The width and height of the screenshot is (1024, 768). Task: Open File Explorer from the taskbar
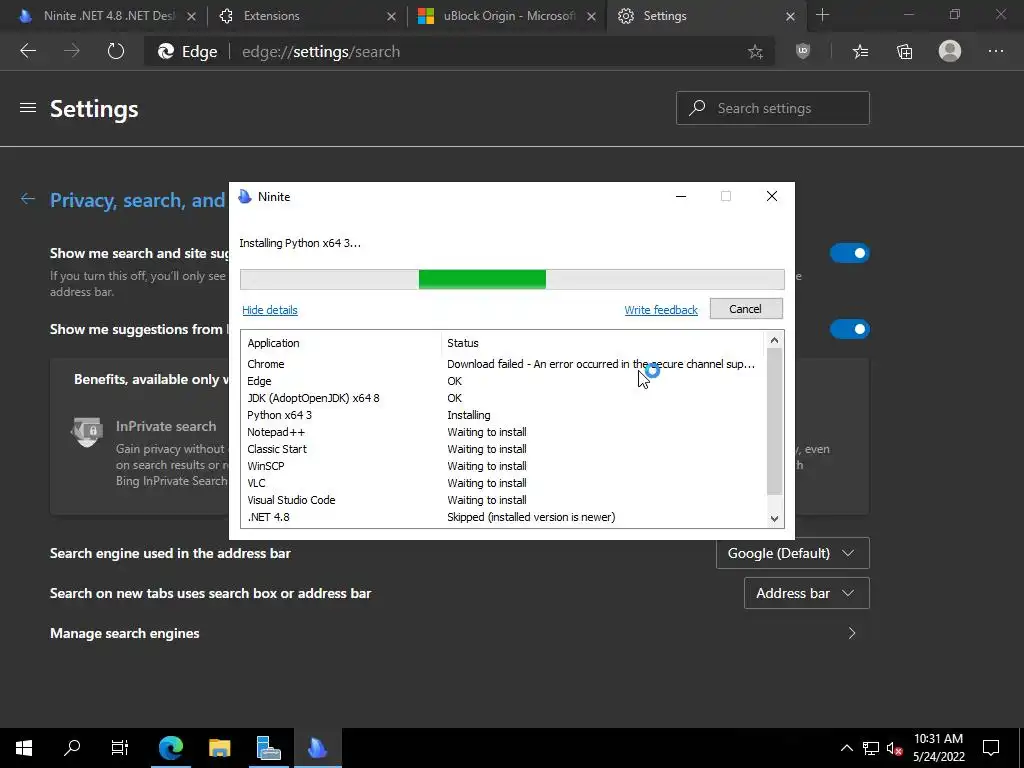[219, 747]
